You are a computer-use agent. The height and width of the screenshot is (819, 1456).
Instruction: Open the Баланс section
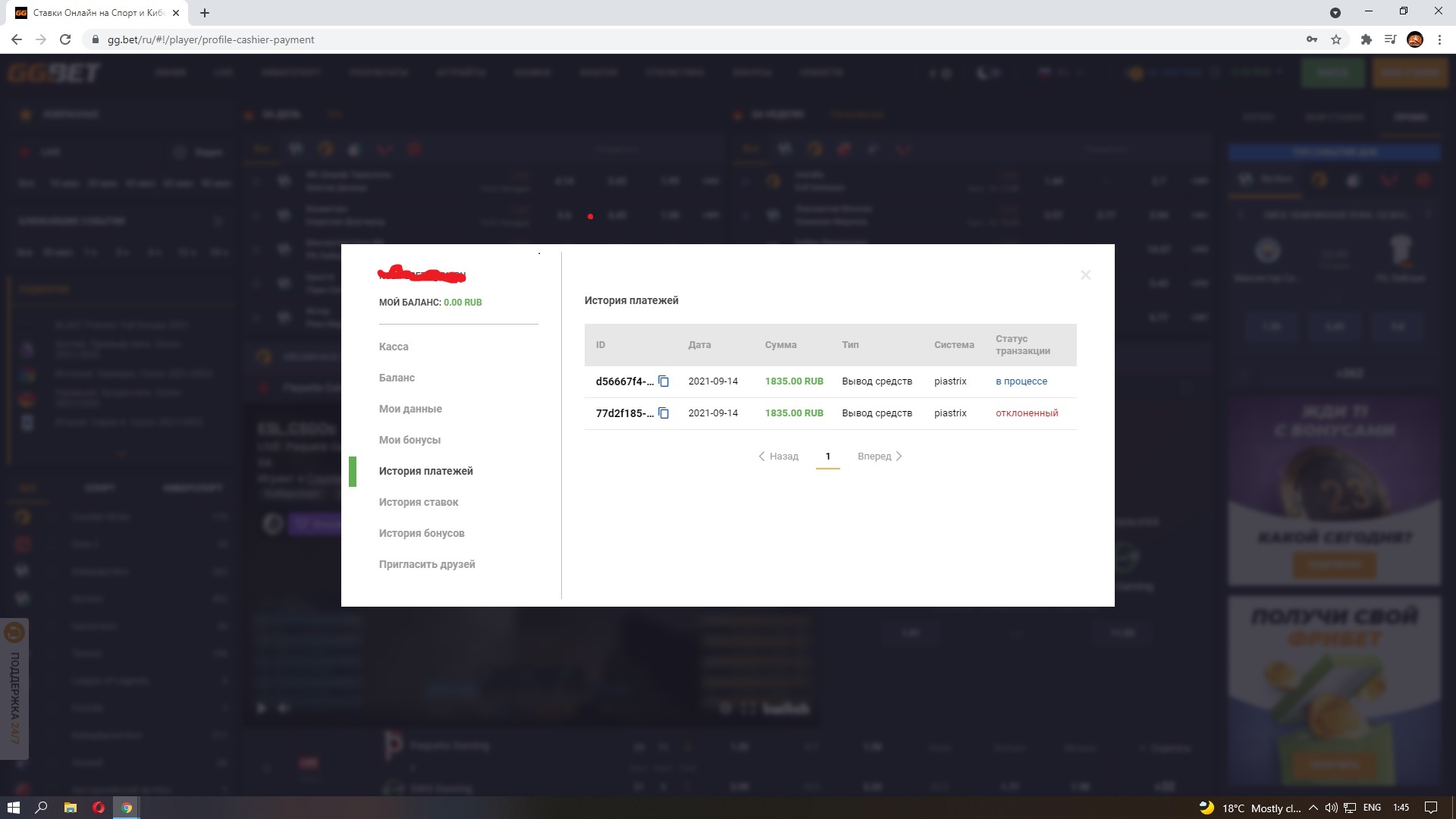point(397,378)
